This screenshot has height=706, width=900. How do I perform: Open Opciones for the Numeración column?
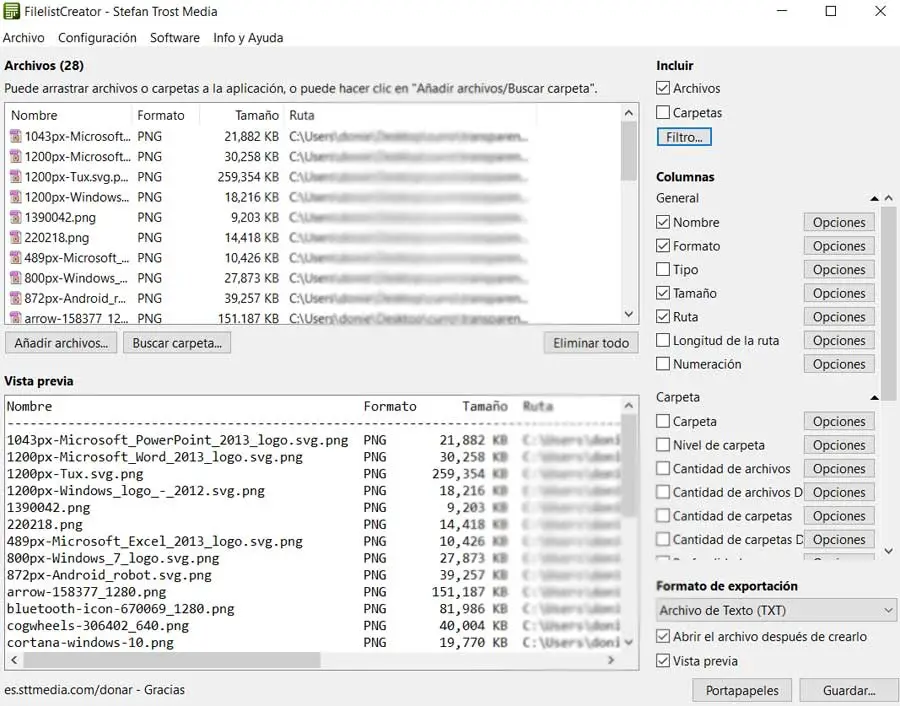point(839,364)
